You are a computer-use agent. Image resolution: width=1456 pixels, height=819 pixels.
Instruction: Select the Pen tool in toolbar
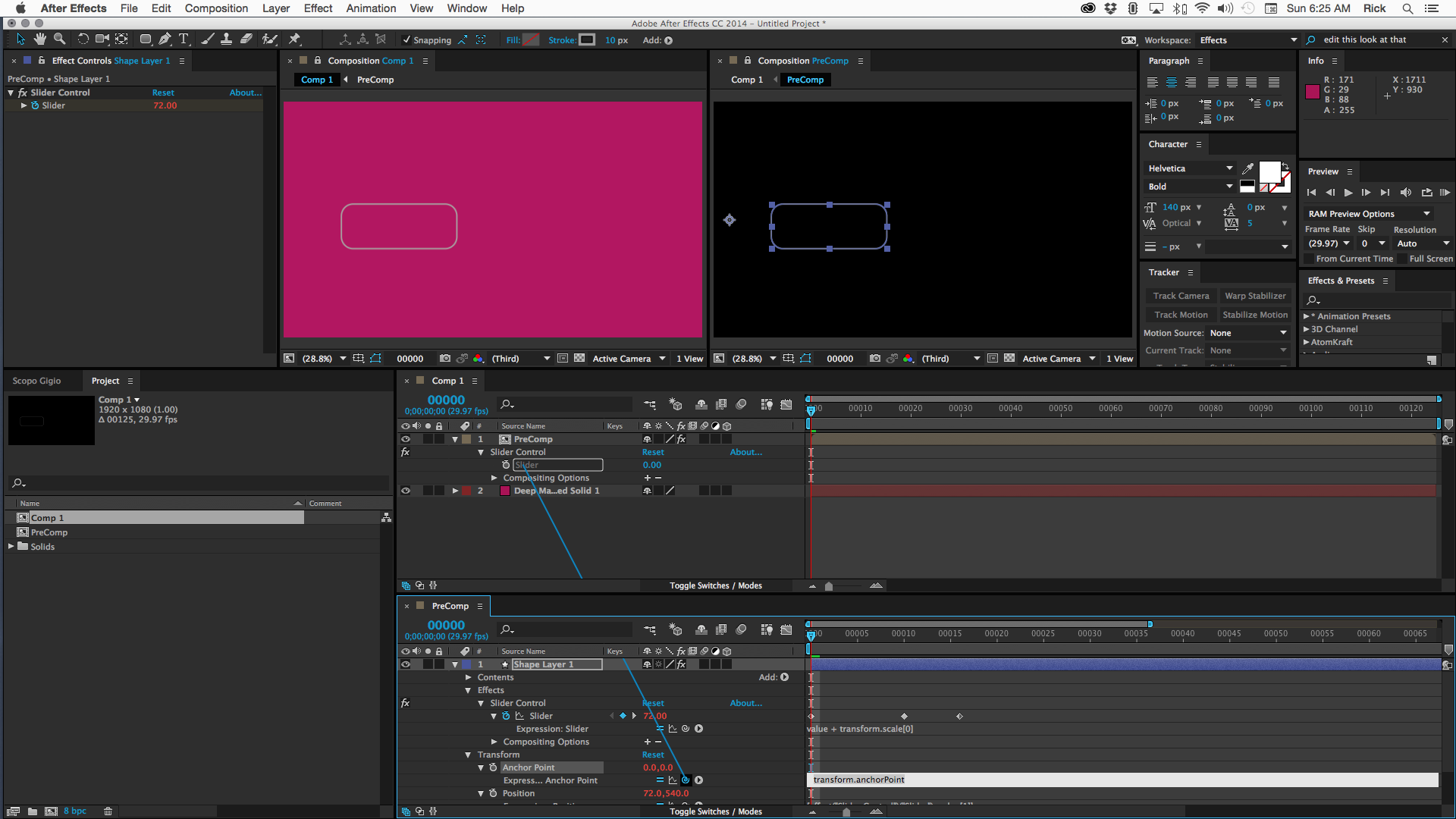(165, 39)
